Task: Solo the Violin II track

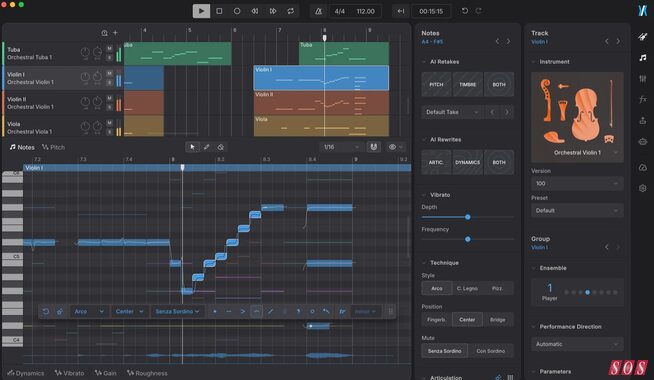Action: pyautogui.click(x=109, y=107)
